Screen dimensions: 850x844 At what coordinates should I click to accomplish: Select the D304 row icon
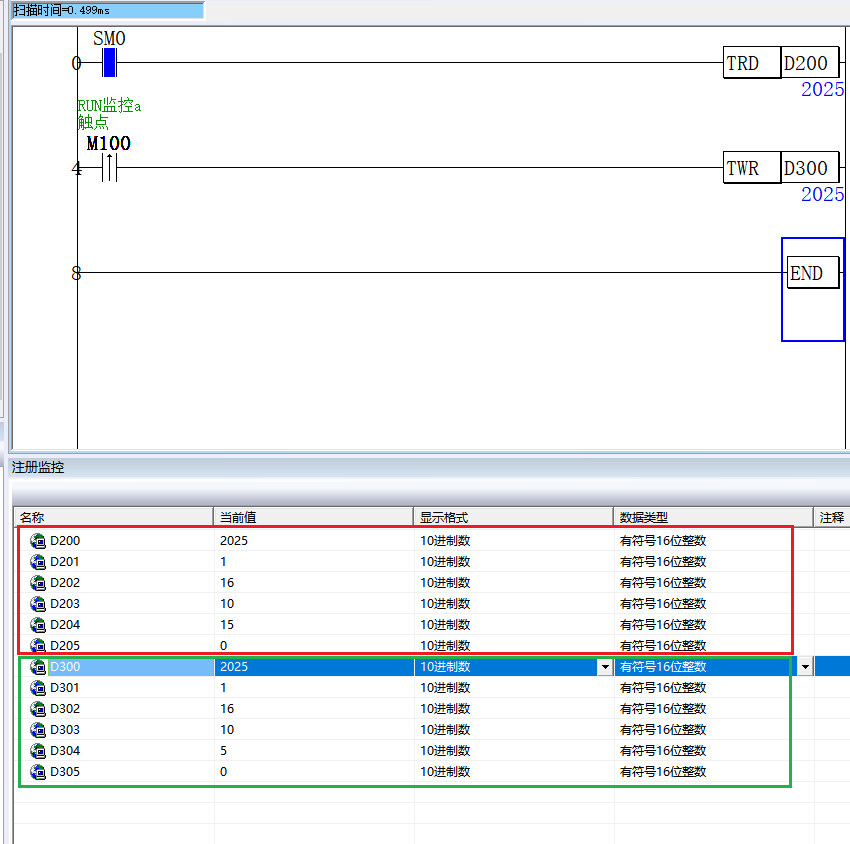(39, 751)
